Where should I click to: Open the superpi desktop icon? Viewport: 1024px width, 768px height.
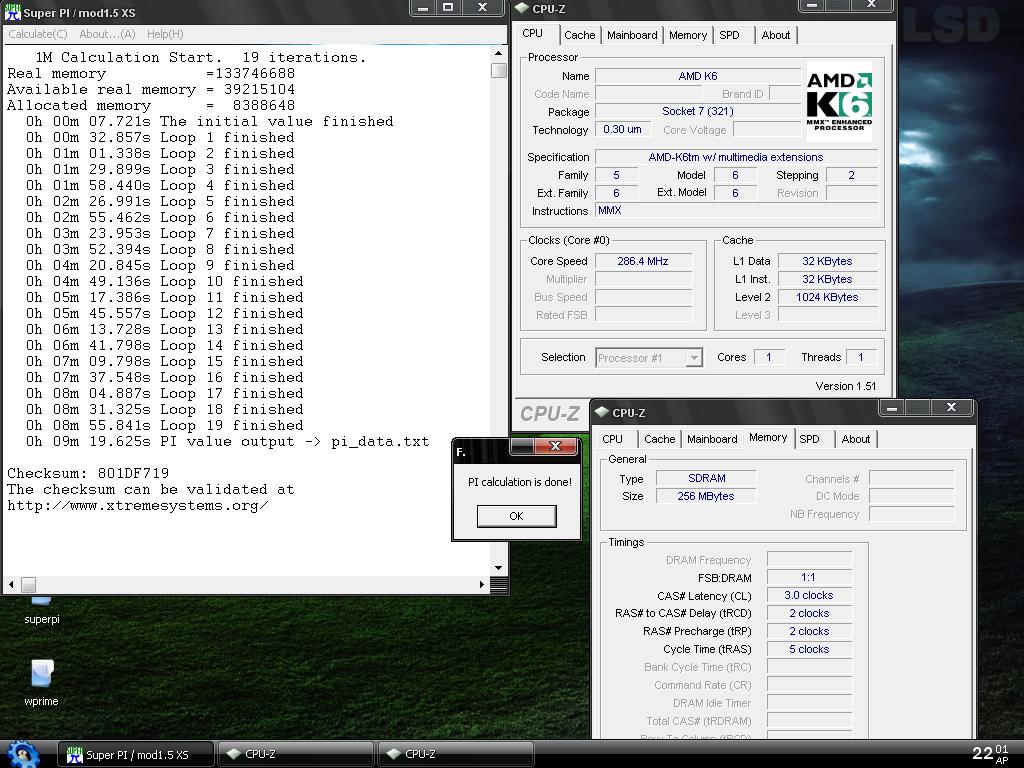(x=41, y=609)
